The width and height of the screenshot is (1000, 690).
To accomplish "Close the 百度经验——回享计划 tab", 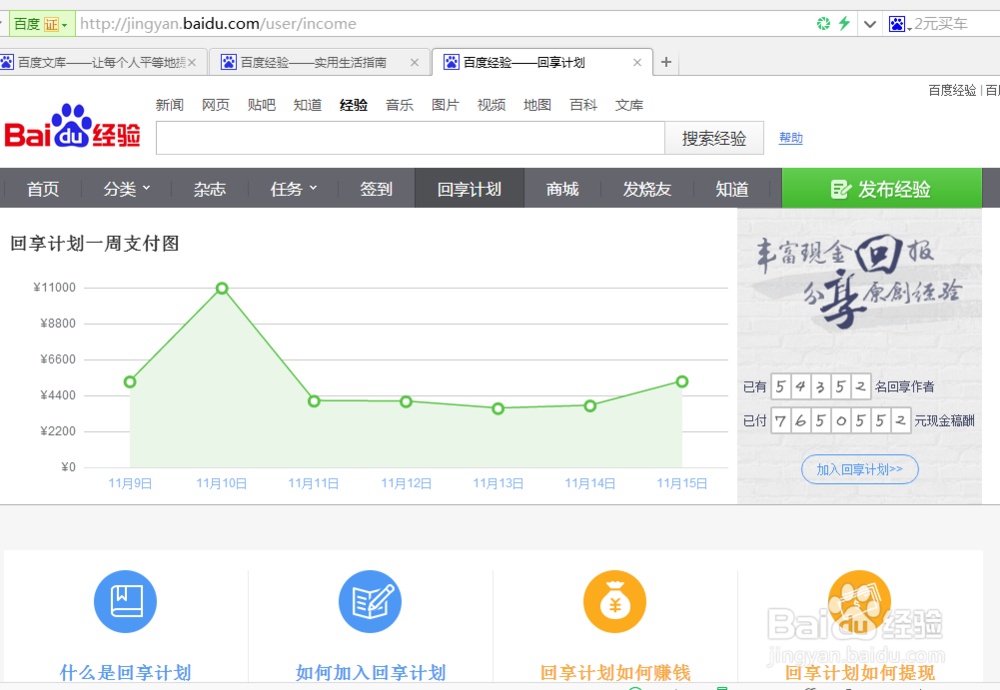I will click(x=637, y=62).
